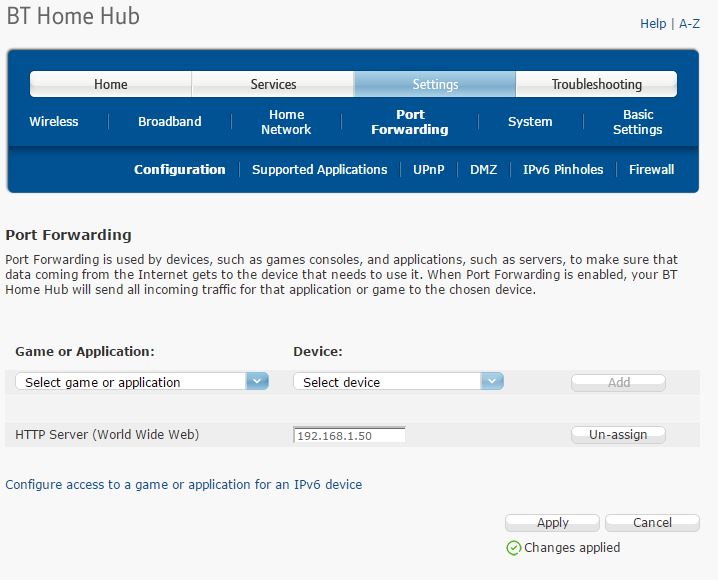This screenshot has height=580, width=718.
Task: Go to Basic Settings
Action: click(637, 122)
